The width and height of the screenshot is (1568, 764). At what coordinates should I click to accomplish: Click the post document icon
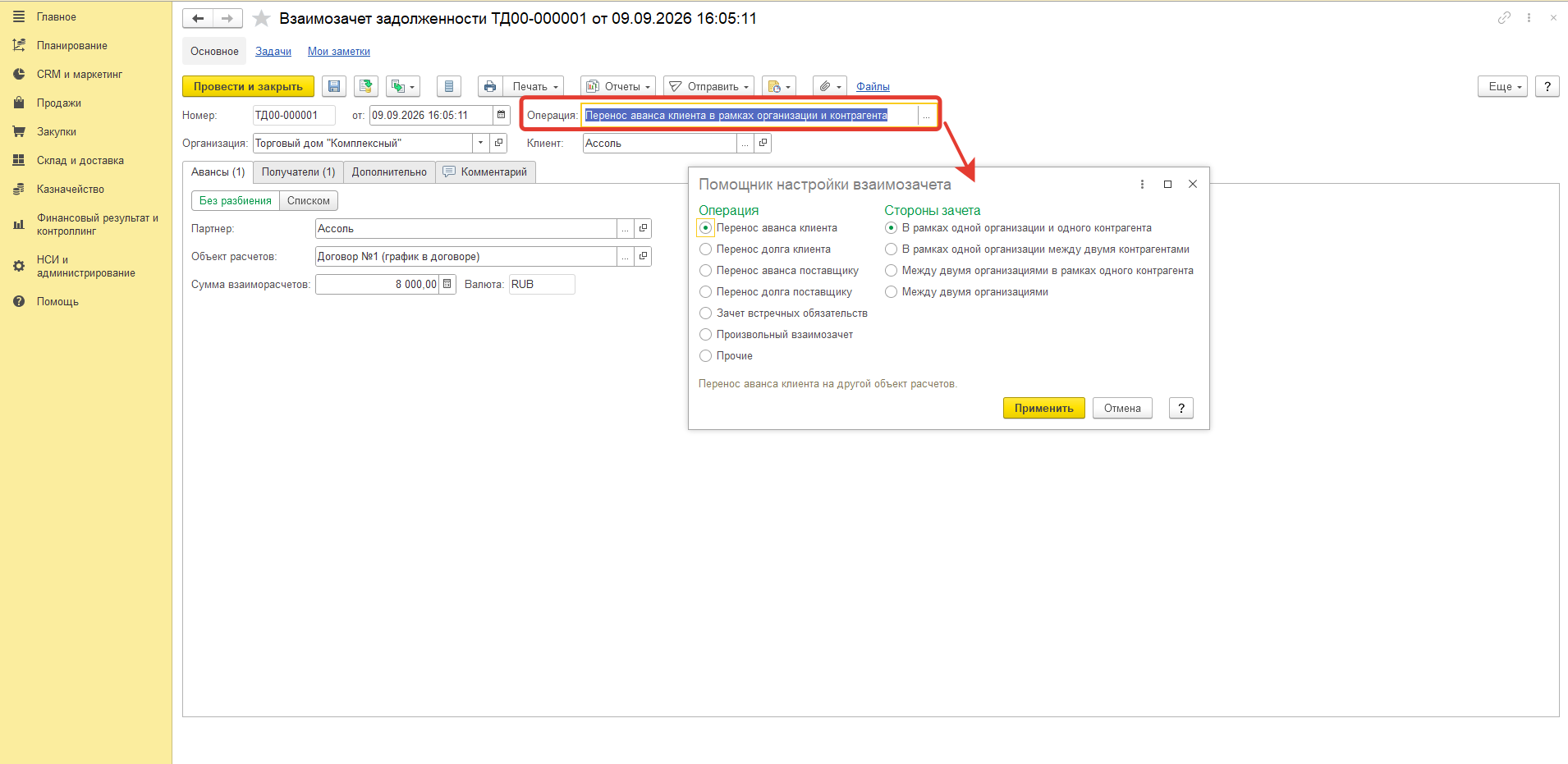[x=366, y=86]
